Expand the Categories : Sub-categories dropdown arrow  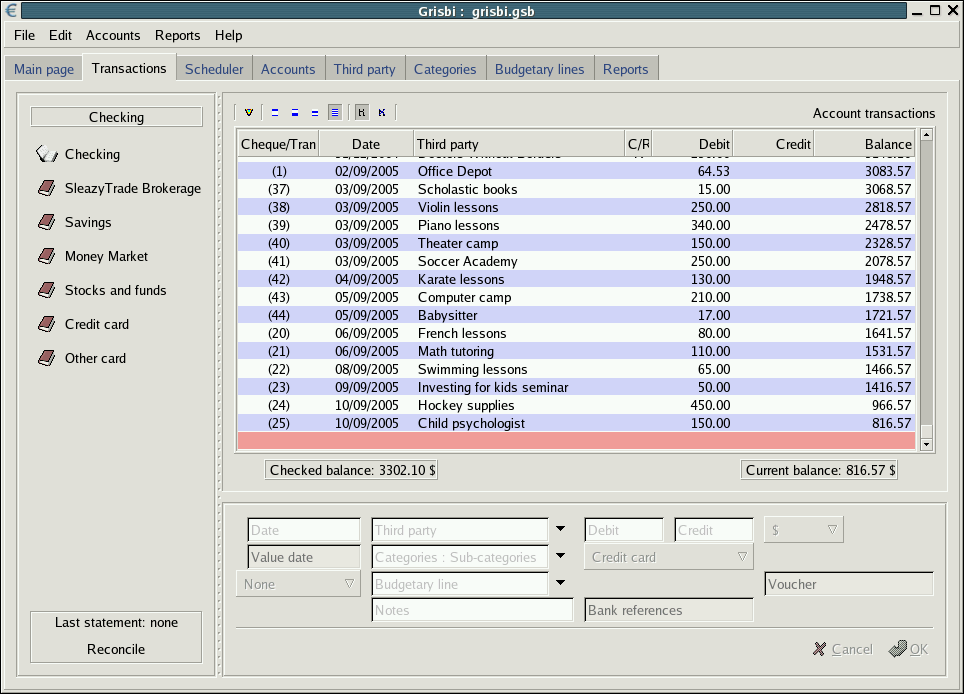(560, 557)
